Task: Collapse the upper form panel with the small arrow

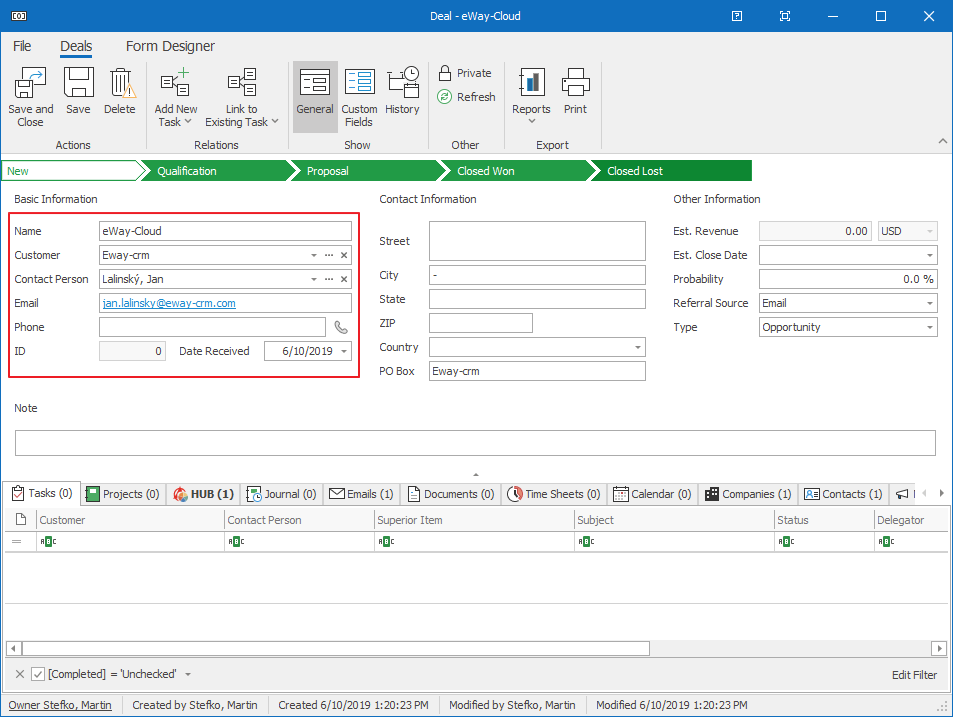Action: click(476, 475)
